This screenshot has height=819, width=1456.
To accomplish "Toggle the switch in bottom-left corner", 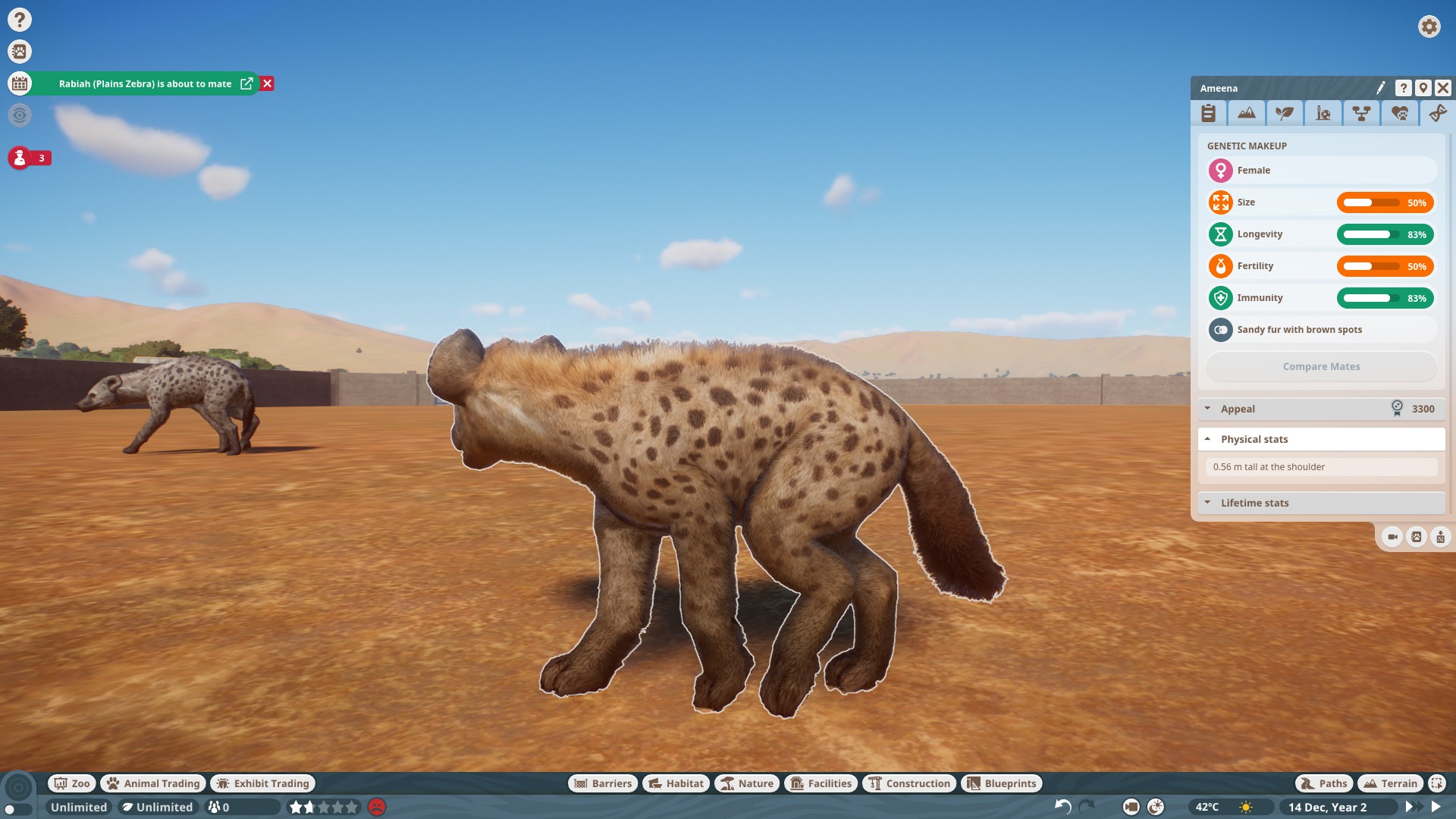I will 19,810.
